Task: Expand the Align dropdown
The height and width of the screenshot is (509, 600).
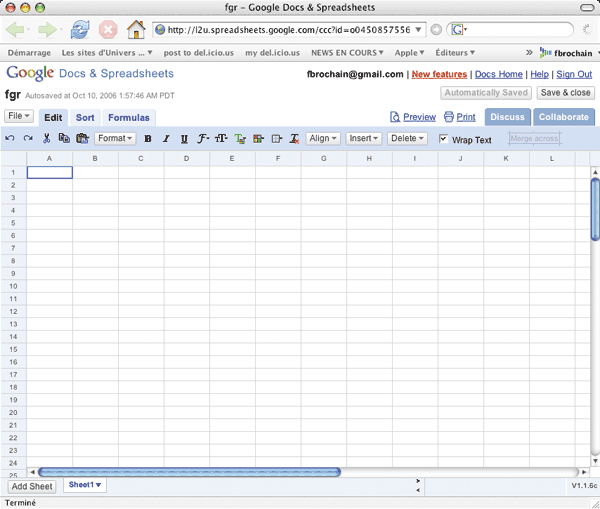Action: [322, 139]
